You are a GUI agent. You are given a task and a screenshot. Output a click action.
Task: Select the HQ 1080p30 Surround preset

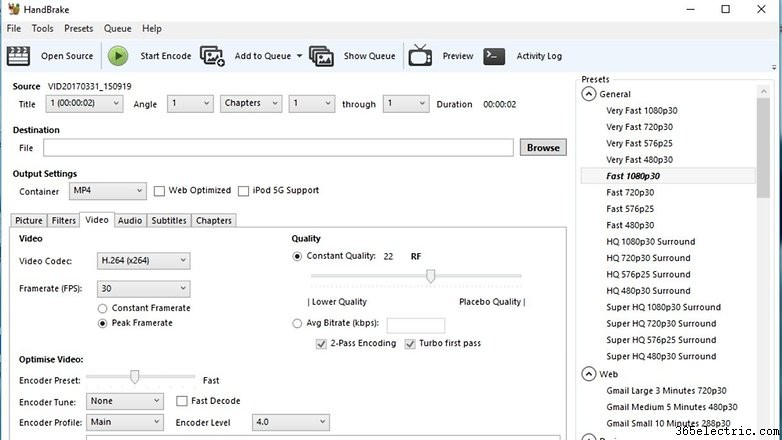[x=650, y=242]
